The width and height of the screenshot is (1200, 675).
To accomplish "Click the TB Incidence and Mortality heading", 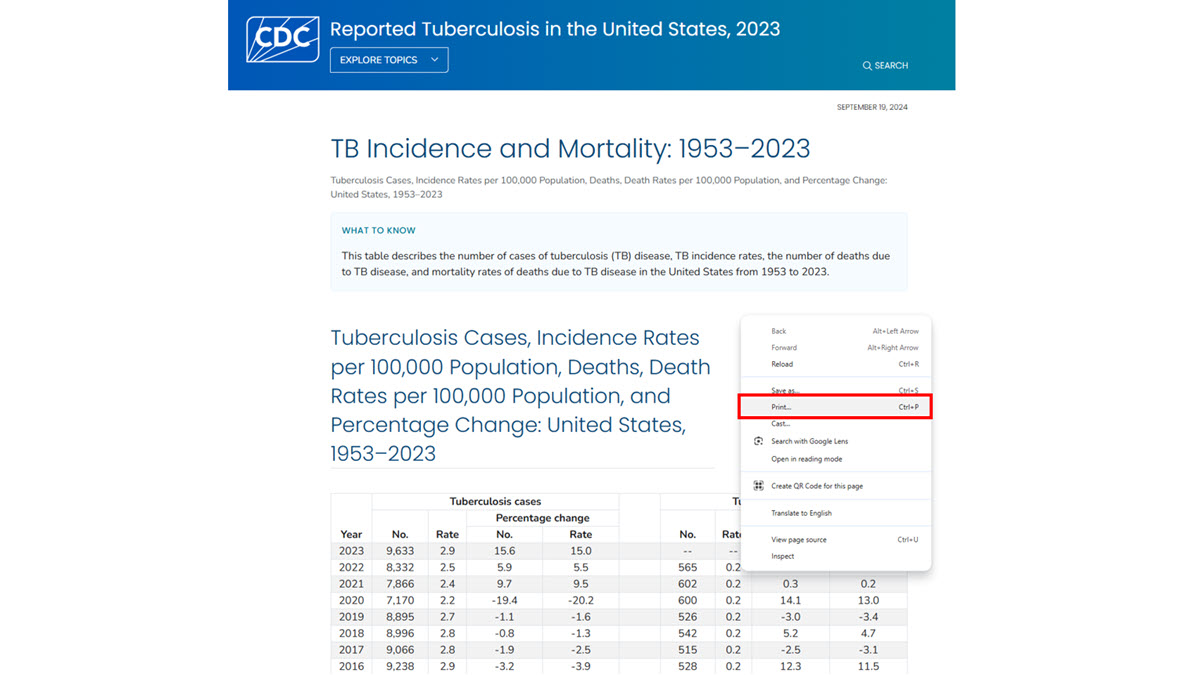I will coord(570,149).
